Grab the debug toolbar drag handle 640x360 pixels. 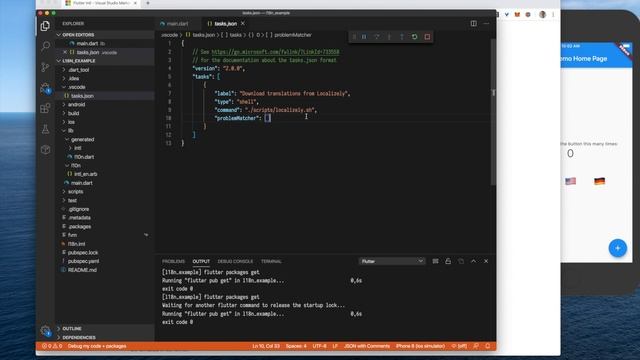[354, 37]
